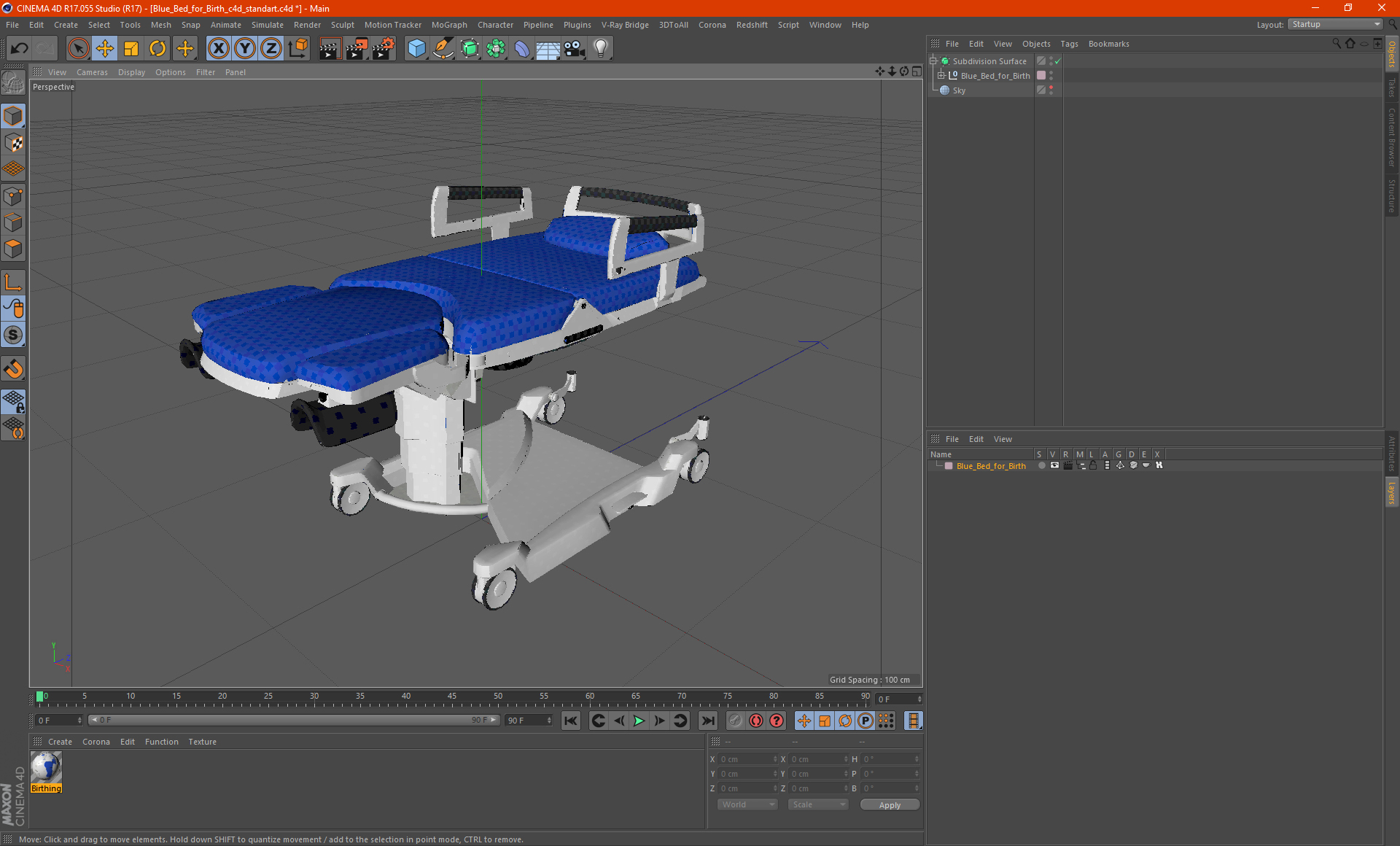Open the Render menu
Image resolution: width=1400 pixels, height=846 pixels.
[x=307, y=25]
